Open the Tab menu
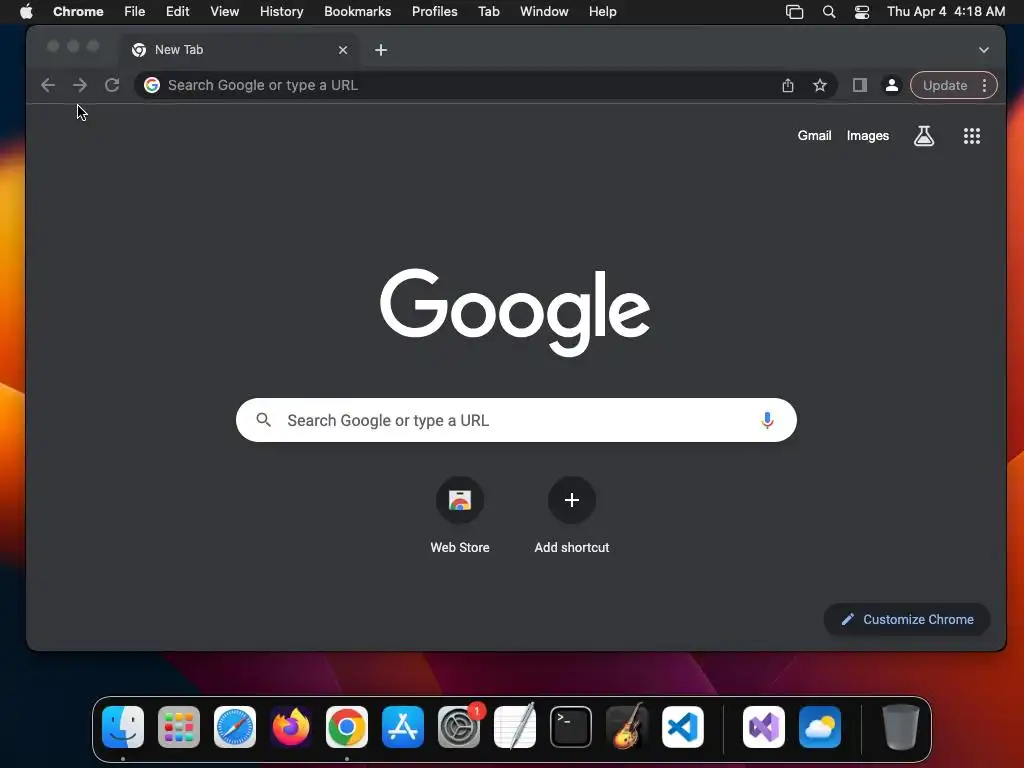 coord(488,11)
